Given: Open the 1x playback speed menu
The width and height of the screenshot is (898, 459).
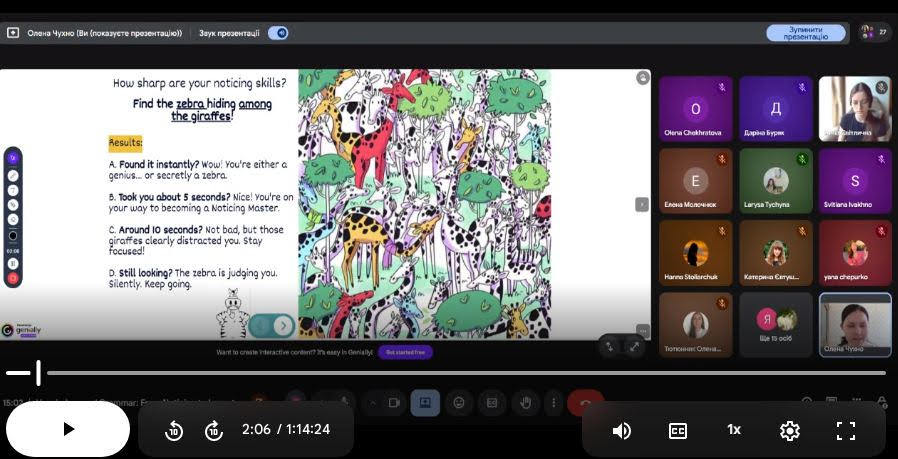Looking at the screenshot, I should (733, 430).
